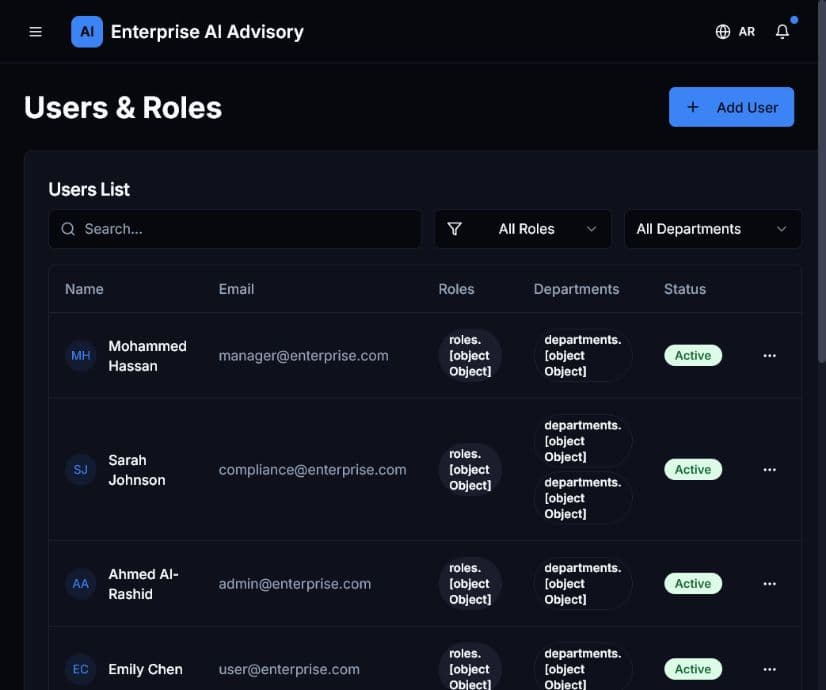This screenshot has height=690, width=826.
Task: Switch language with the AR label
Action: (746, 32)
